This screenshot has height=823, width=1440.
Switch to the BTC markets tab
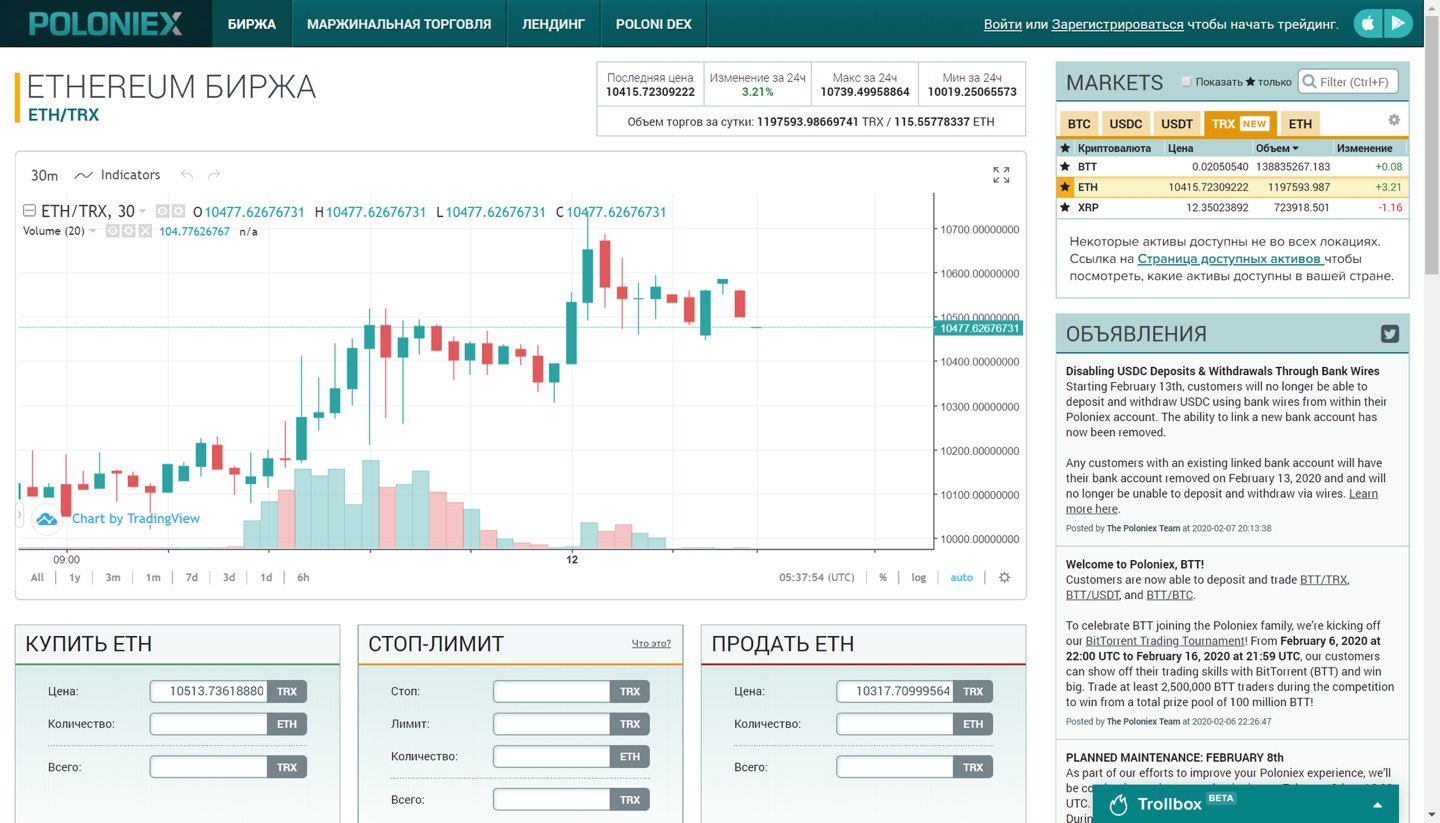click(1079, 124)
